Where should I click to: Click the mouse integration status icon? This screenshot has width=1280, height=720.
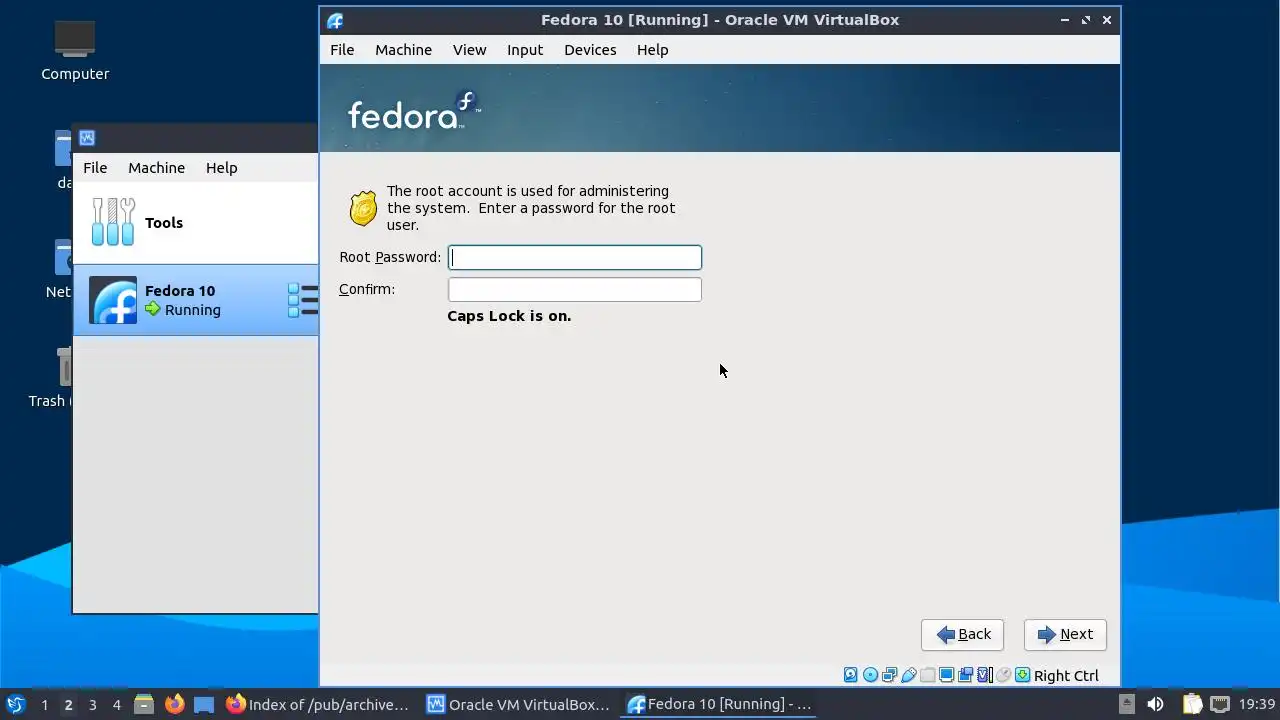(1004, 675)
